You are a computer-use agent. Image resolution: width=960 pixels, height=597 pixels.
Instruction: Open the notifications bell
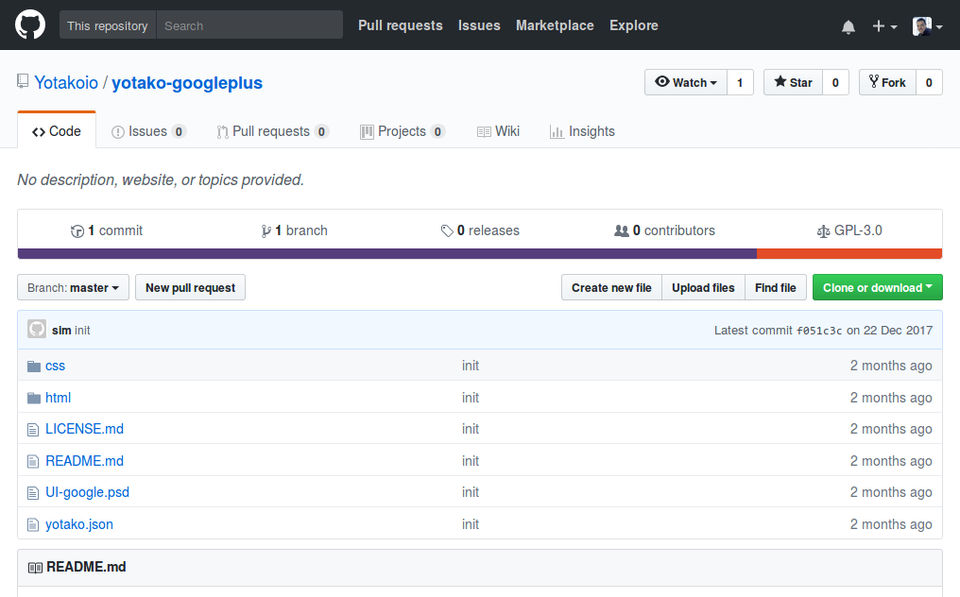click(x=848, y=27)
